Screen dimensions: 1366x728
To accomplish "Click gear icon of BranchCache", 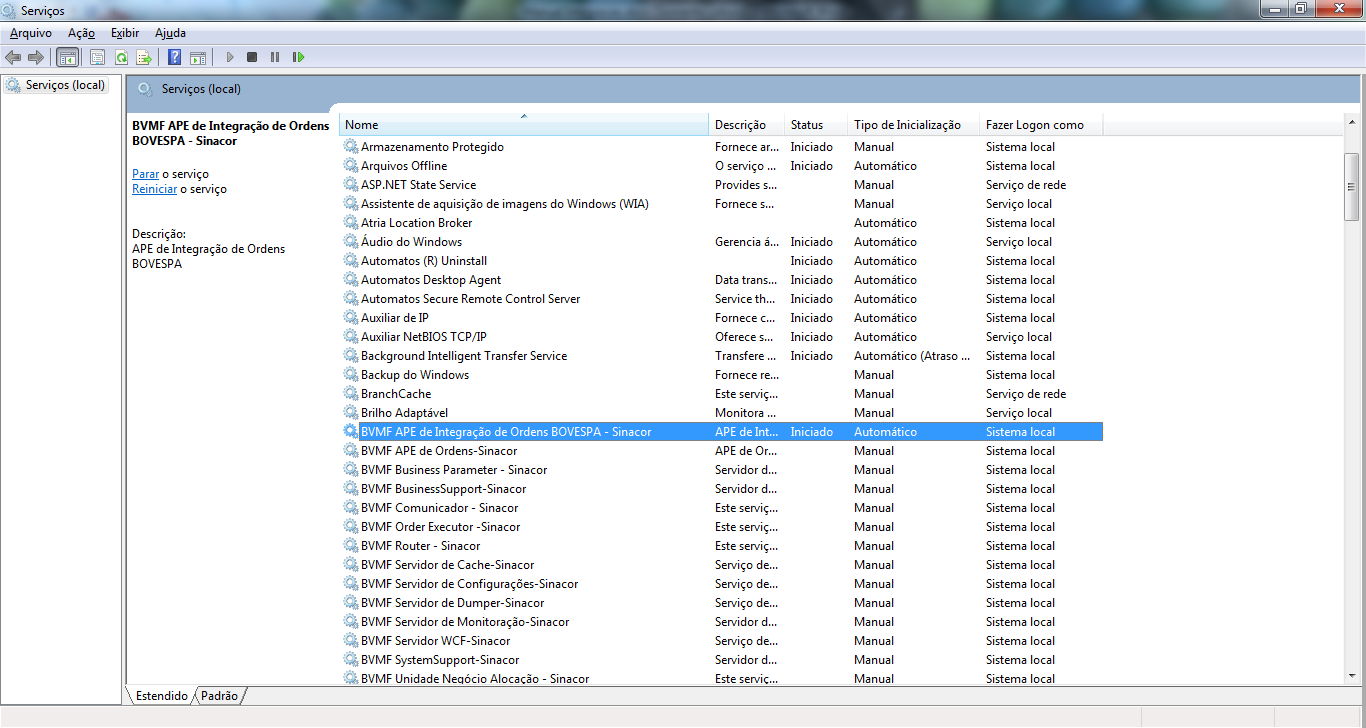I will 351,394.
